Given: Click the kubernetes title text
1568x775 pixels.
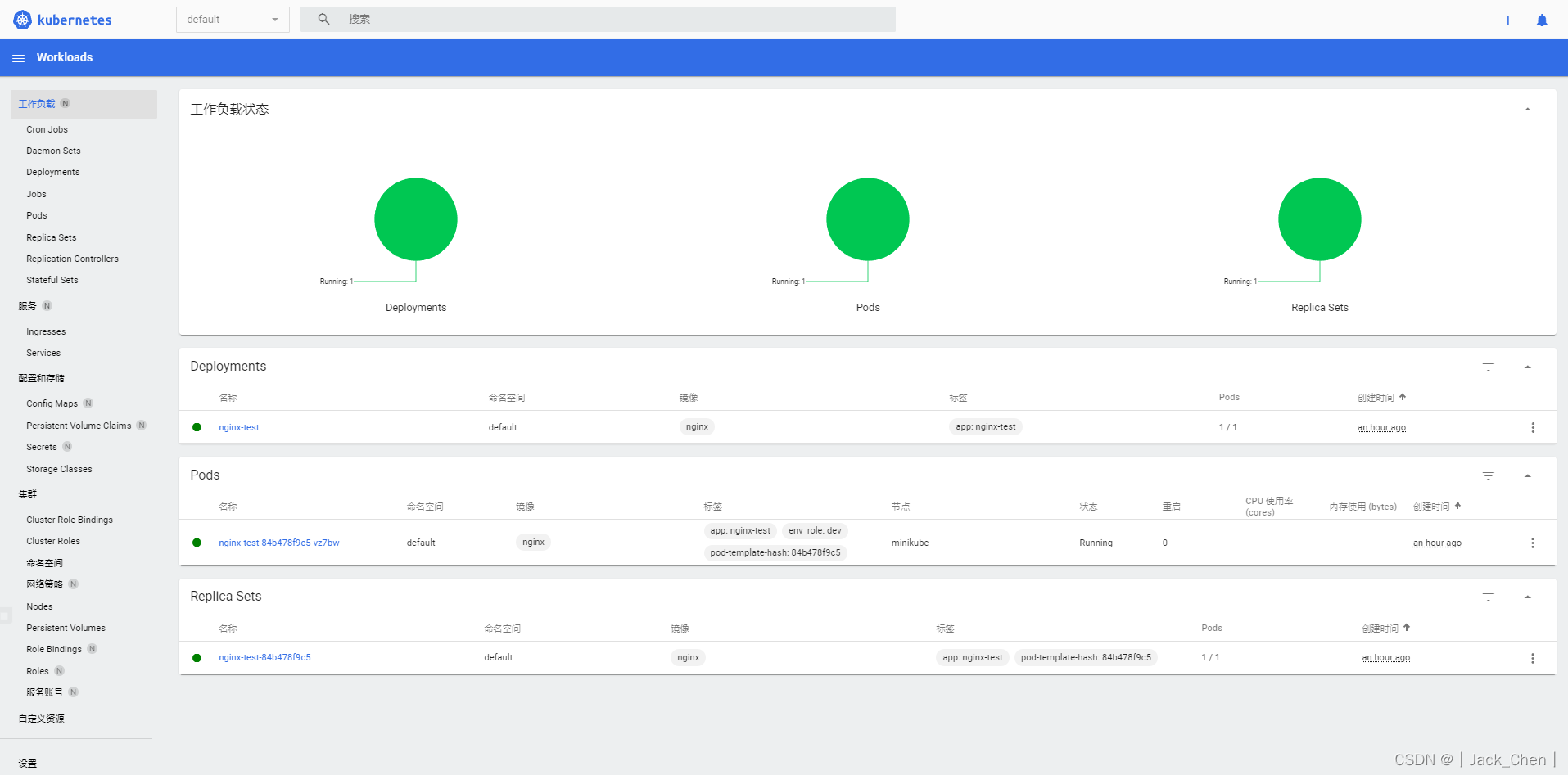Looking at the screenshot, I should click(x=75, y=20).
